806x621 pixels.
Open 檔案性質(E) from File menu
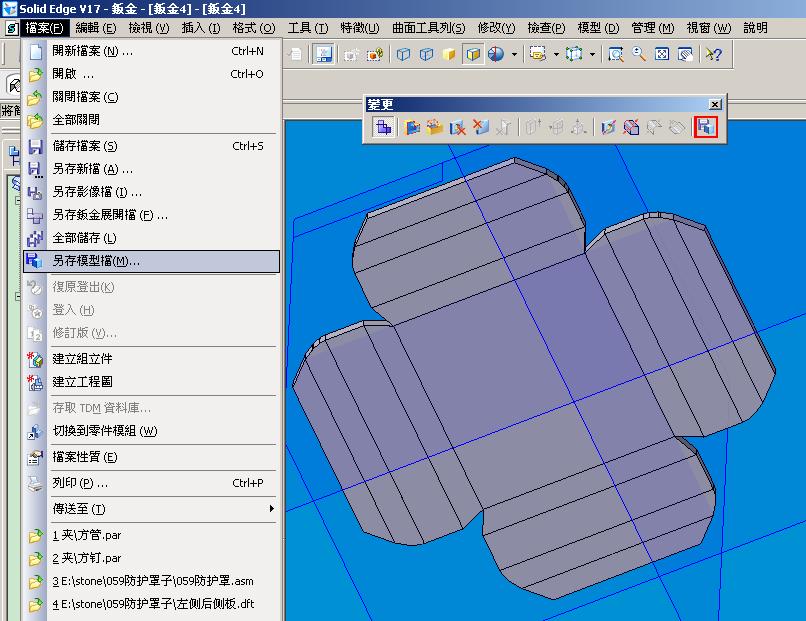tap(152, 457)
